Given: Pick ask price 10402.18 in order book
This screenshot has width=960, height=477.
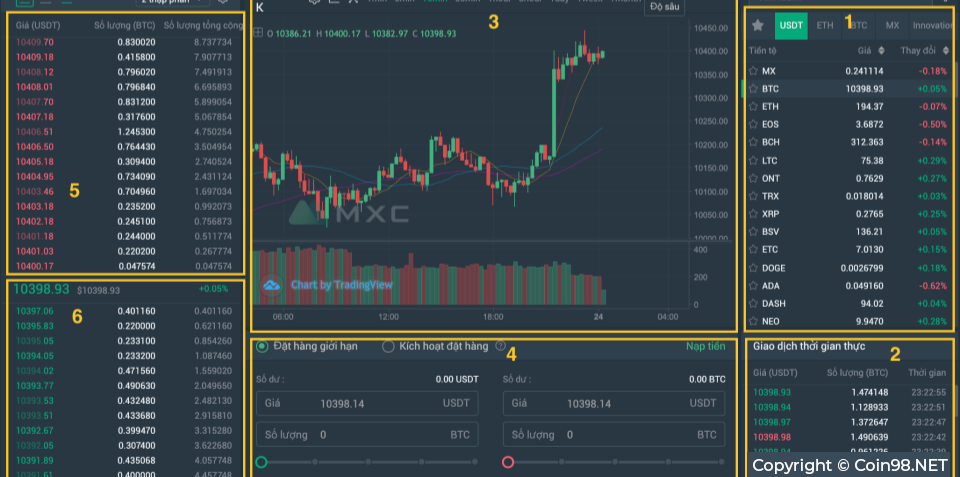Looking at the screenshot, I should click(x=35, y=222).
